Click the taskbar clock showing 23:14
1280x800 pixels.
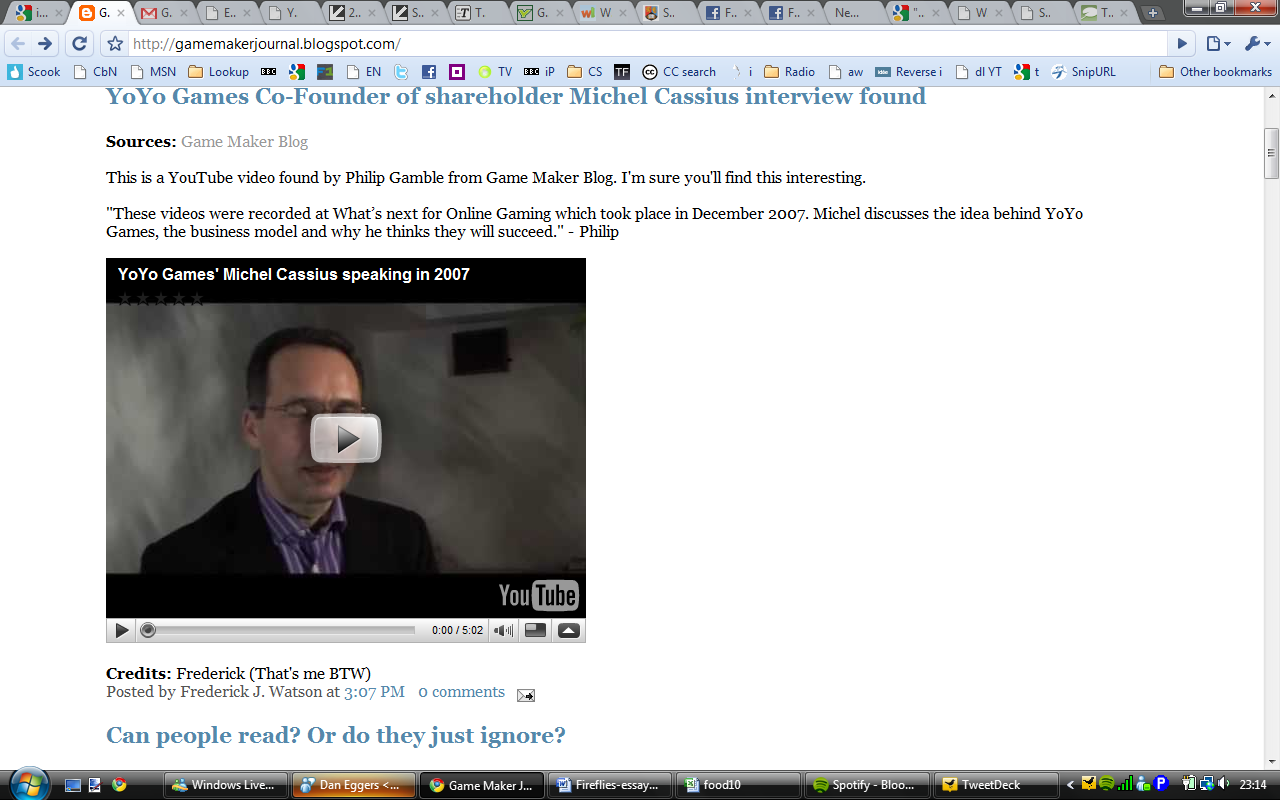[x=1253, y=785]
